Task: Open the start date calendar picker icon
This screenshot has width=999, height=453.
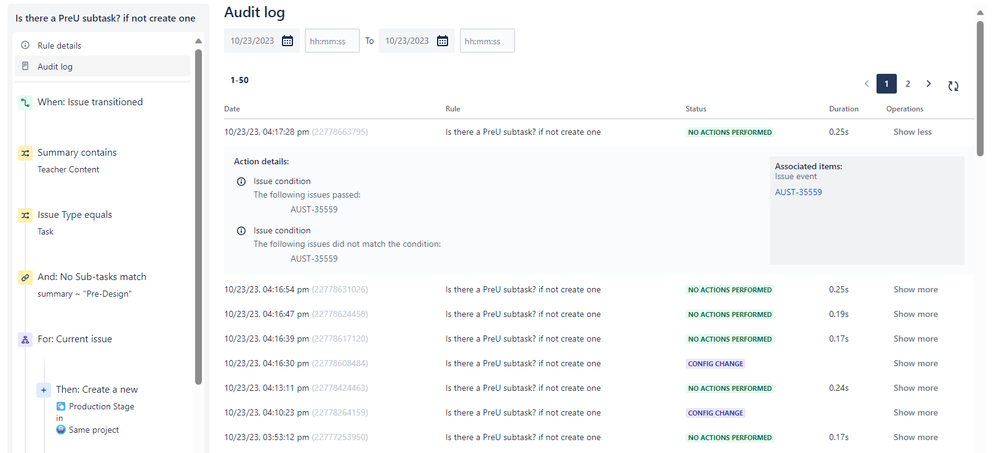Action: [x=287, y=41]
